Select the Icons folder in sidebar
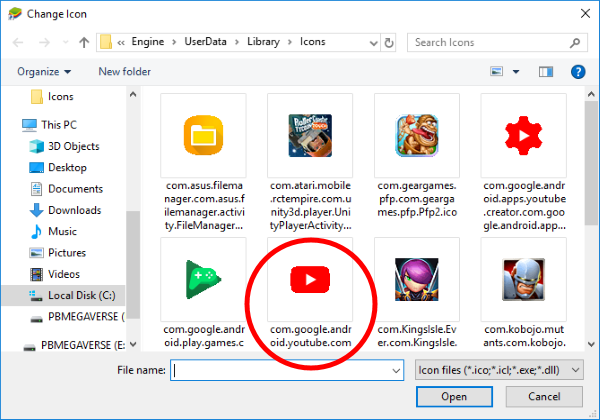 point(52,96)
